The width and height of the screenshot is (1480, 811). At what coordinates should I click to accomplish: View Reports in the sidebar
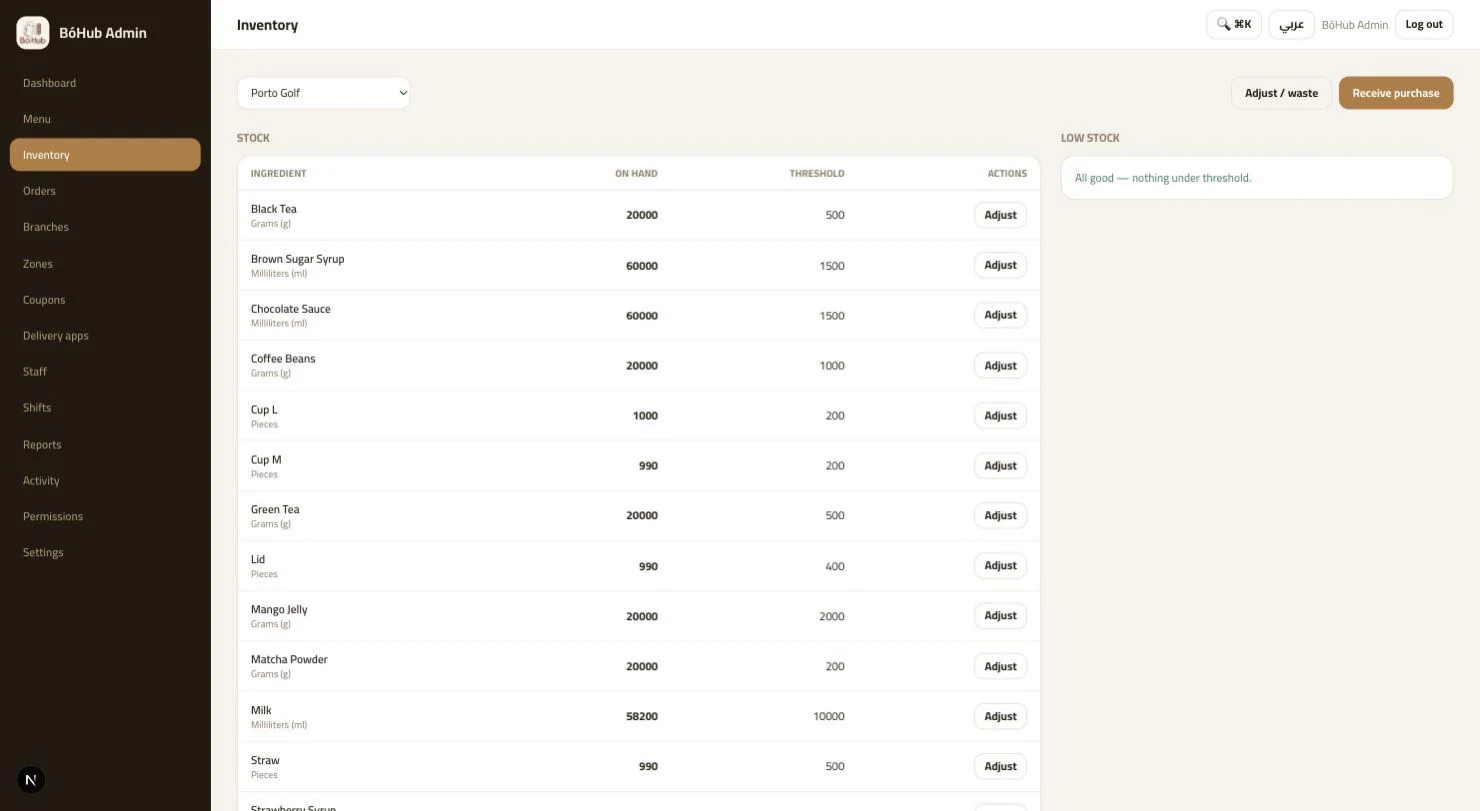click(x=105, y=445)
